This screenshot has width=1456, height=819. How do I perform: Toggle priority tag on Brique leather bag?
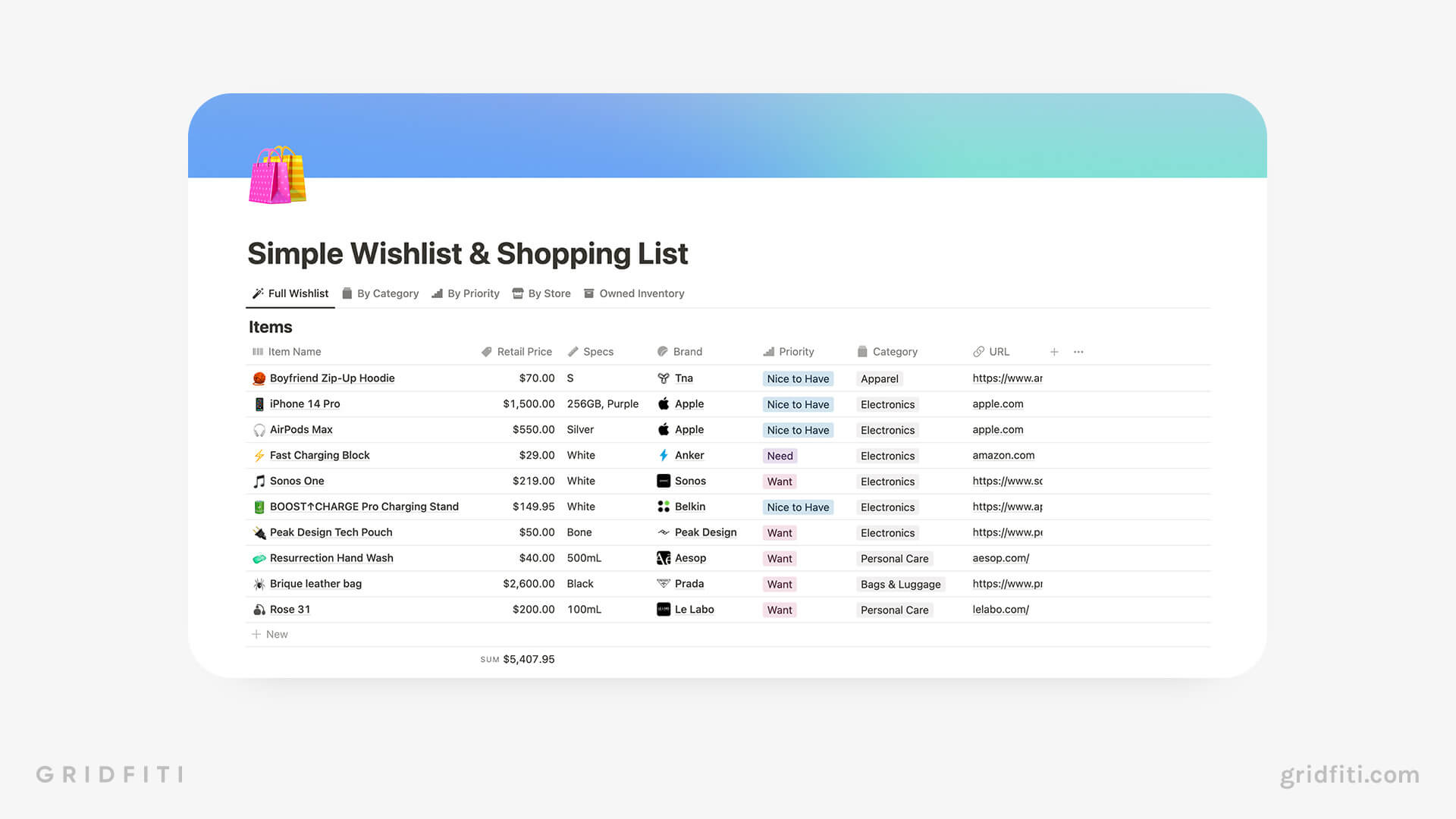tap(780, 583)
